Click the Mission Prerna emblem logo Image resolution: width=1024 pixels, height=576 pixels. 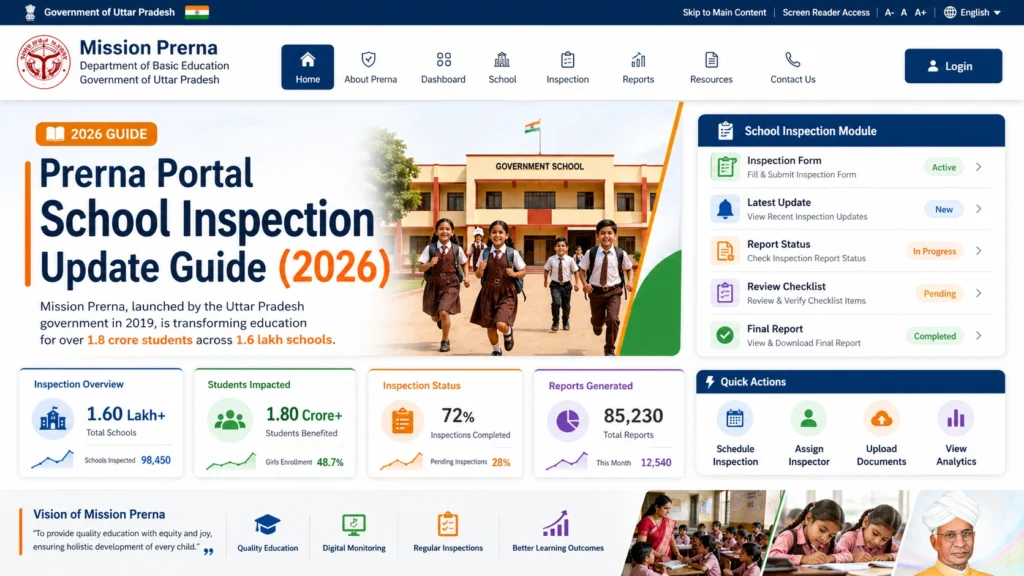(44, 62)
